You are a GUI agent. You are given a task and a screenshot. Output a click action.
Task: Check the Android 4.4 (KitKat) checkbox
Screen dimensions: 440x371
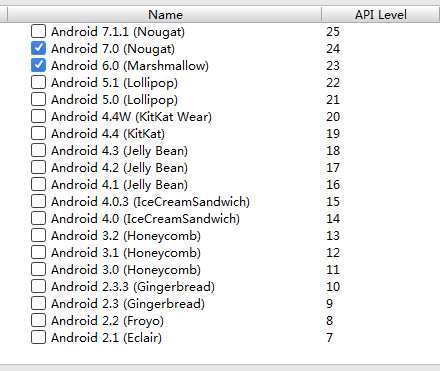pyautogui.click(x=38, y=133)
